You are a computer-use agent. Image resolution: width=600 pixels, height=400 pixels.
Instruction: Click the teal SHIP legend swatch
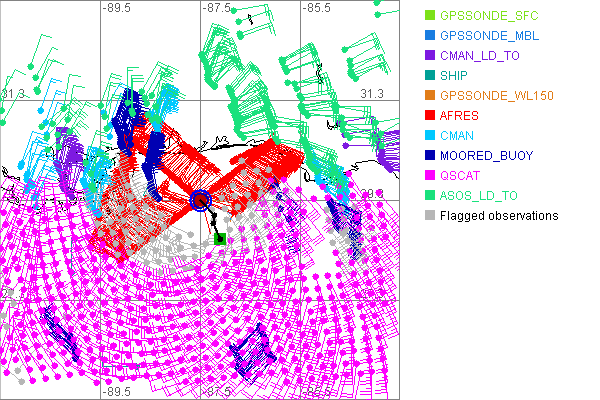(430, 76)
